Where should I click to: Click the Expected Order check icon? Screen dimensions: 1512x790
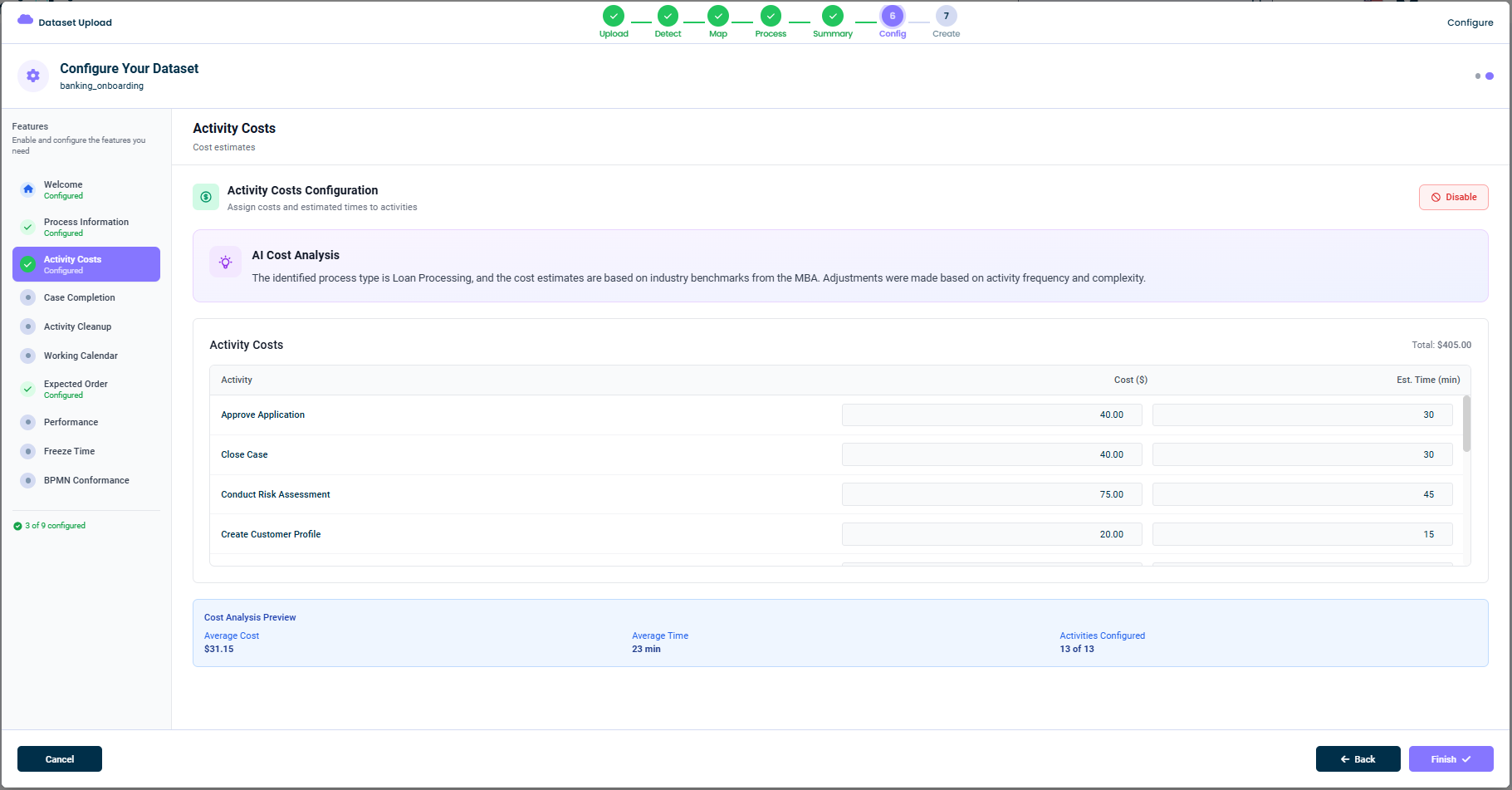point(28,389)
